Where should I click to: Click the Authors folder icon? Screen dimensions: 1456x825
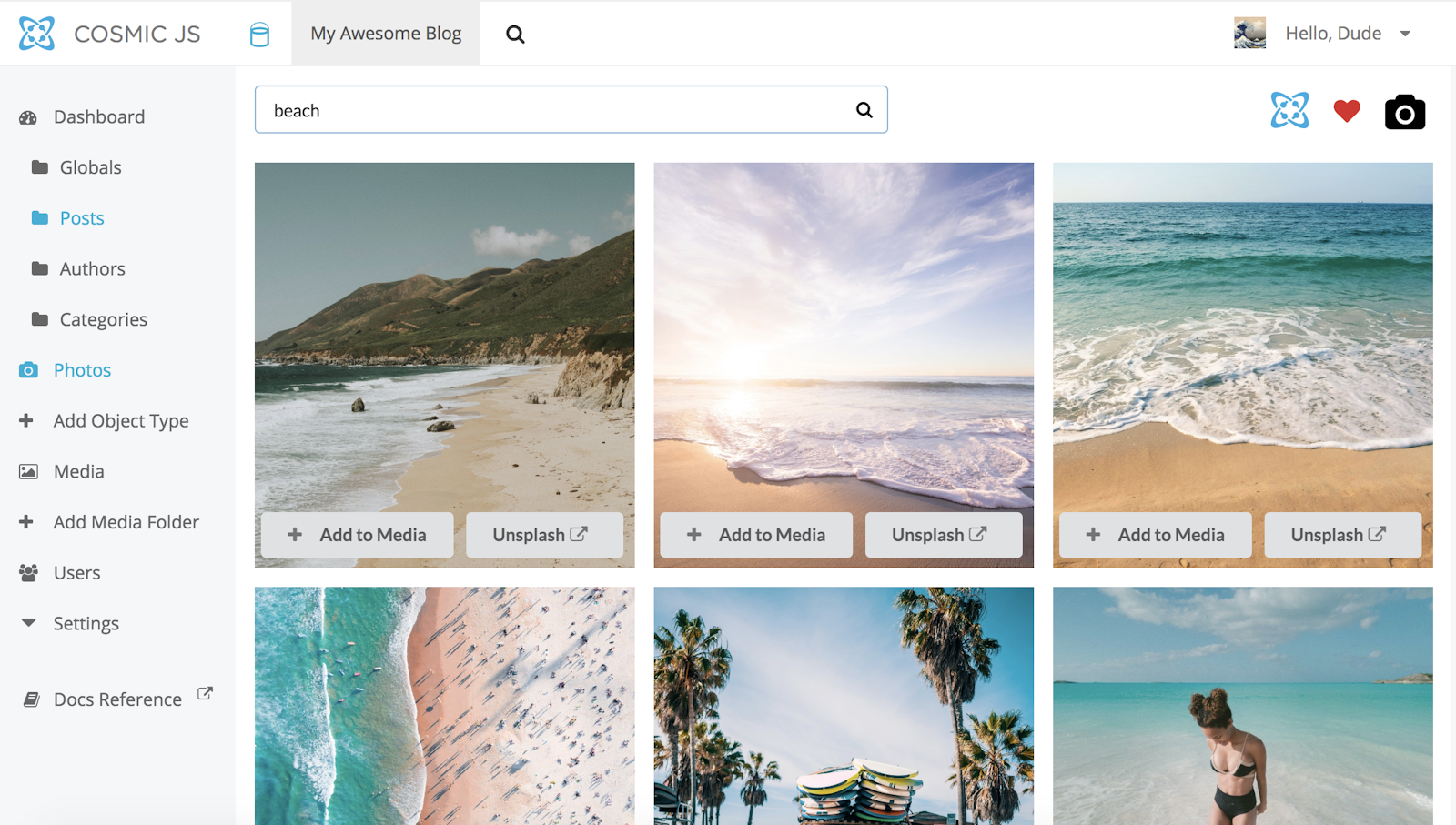[39, 268]
